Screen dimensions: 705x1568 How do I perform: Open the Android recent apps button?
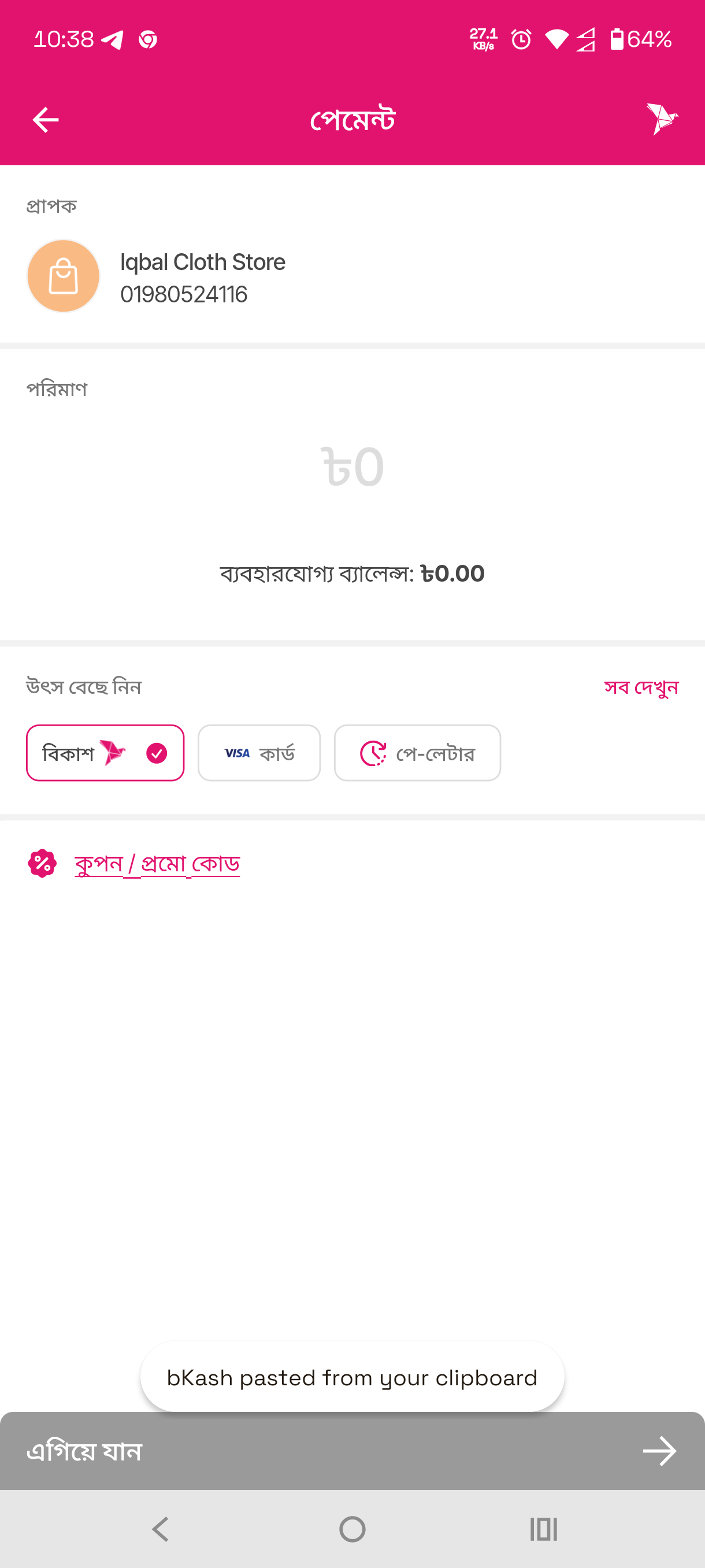tap(543, 1529)
